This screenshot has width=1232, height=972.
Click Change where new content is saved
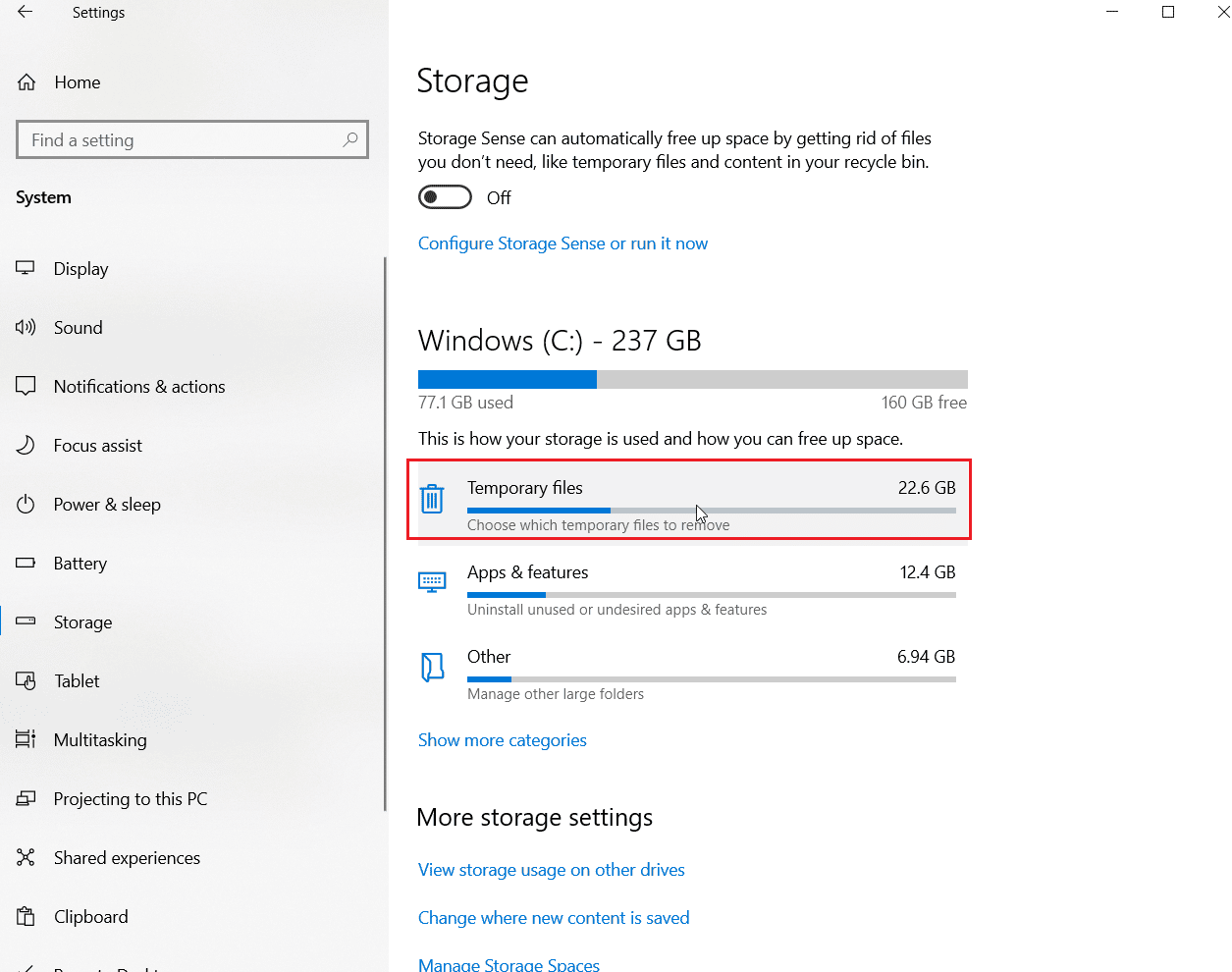click(x=554, y=918)
